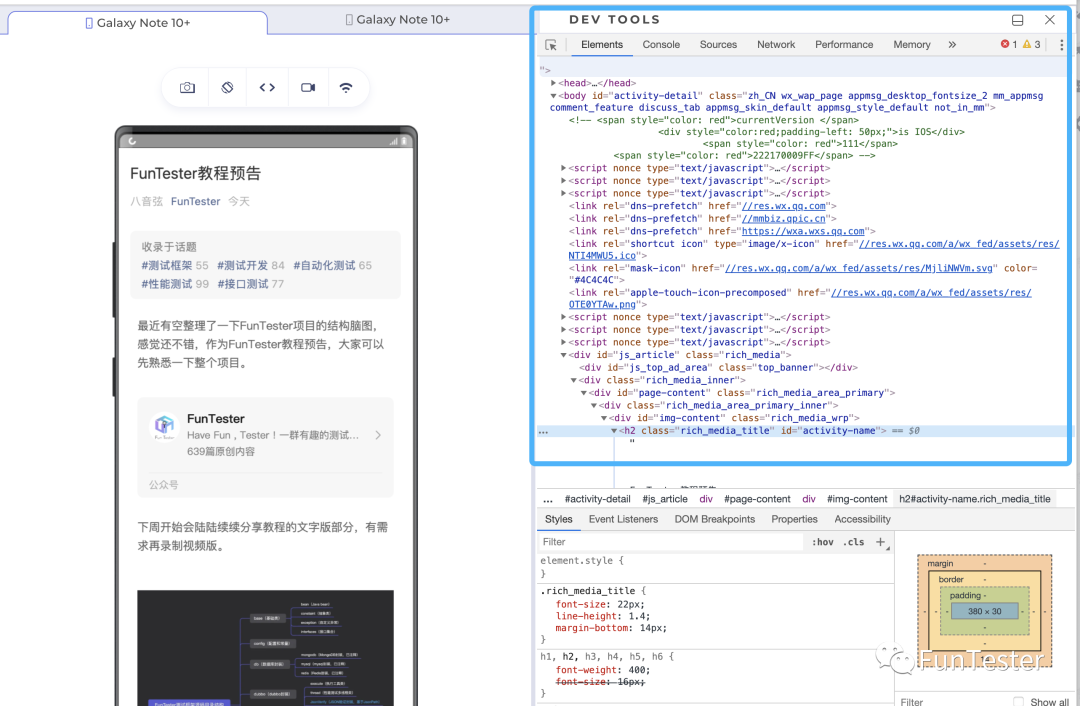
Task: Open the mind map image in the article
Action: point(265,647)
